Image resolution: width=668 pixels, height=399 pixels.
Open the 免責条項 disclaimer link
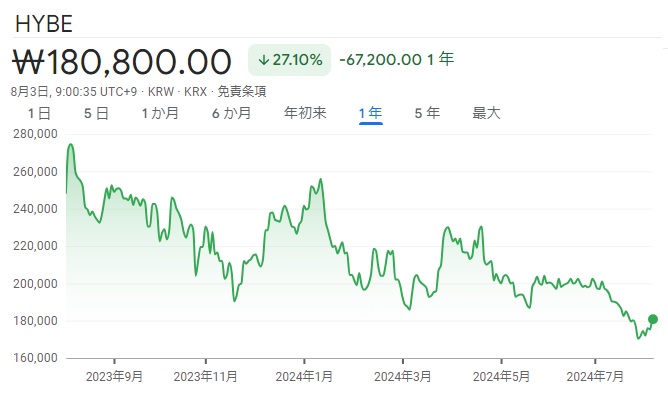point(242,92)
